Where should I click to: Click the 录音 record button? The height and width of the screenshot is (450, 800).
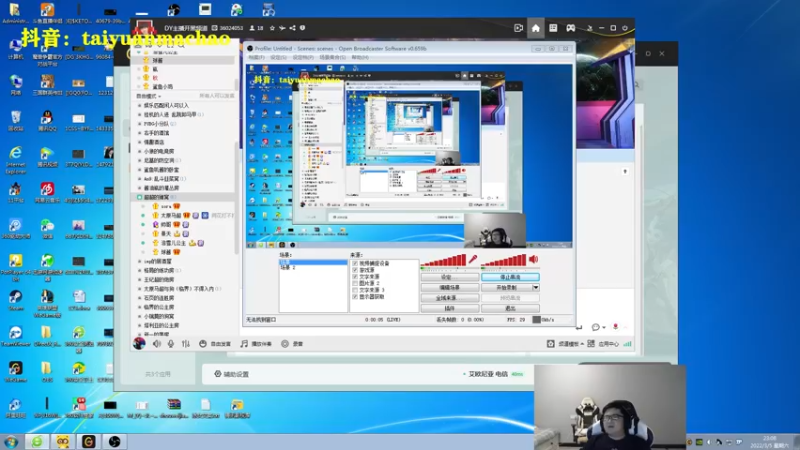292,343
